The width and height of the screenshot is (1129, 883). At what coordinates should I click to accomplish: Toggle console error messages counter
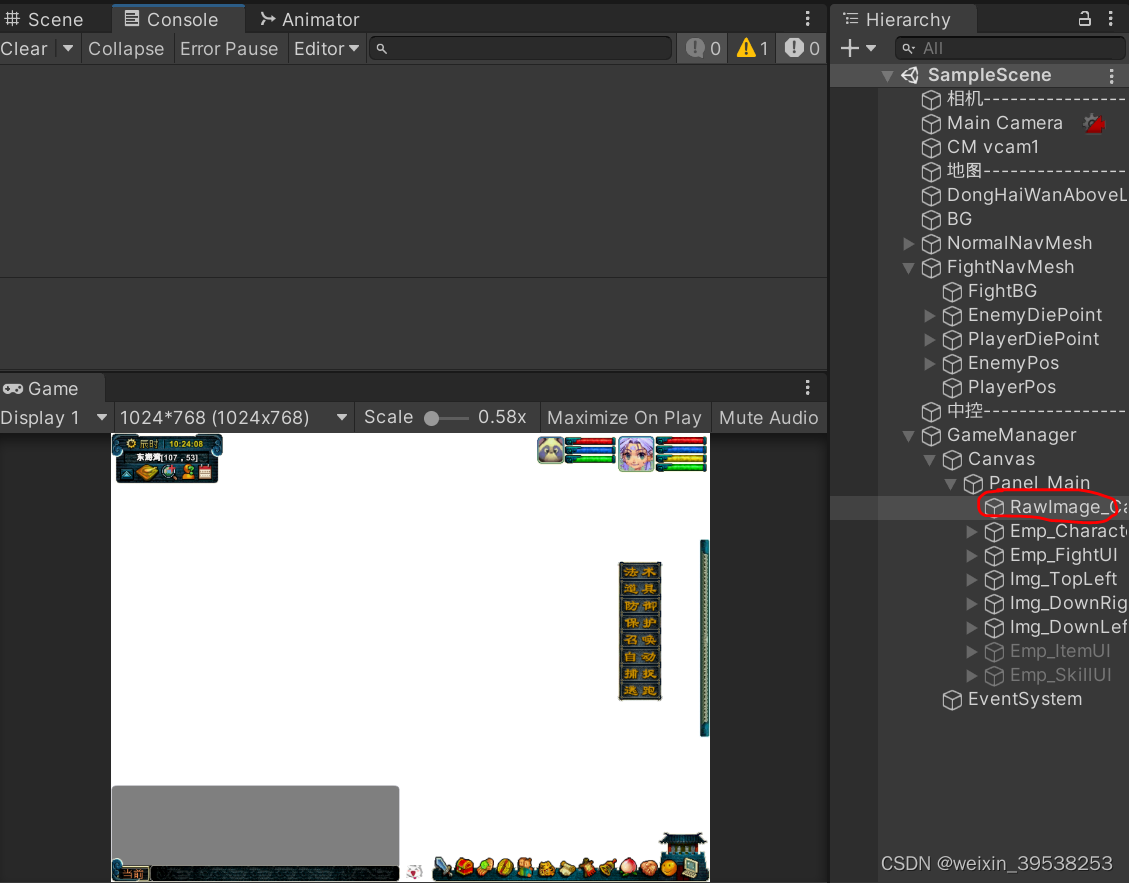[x=801, y=48]
